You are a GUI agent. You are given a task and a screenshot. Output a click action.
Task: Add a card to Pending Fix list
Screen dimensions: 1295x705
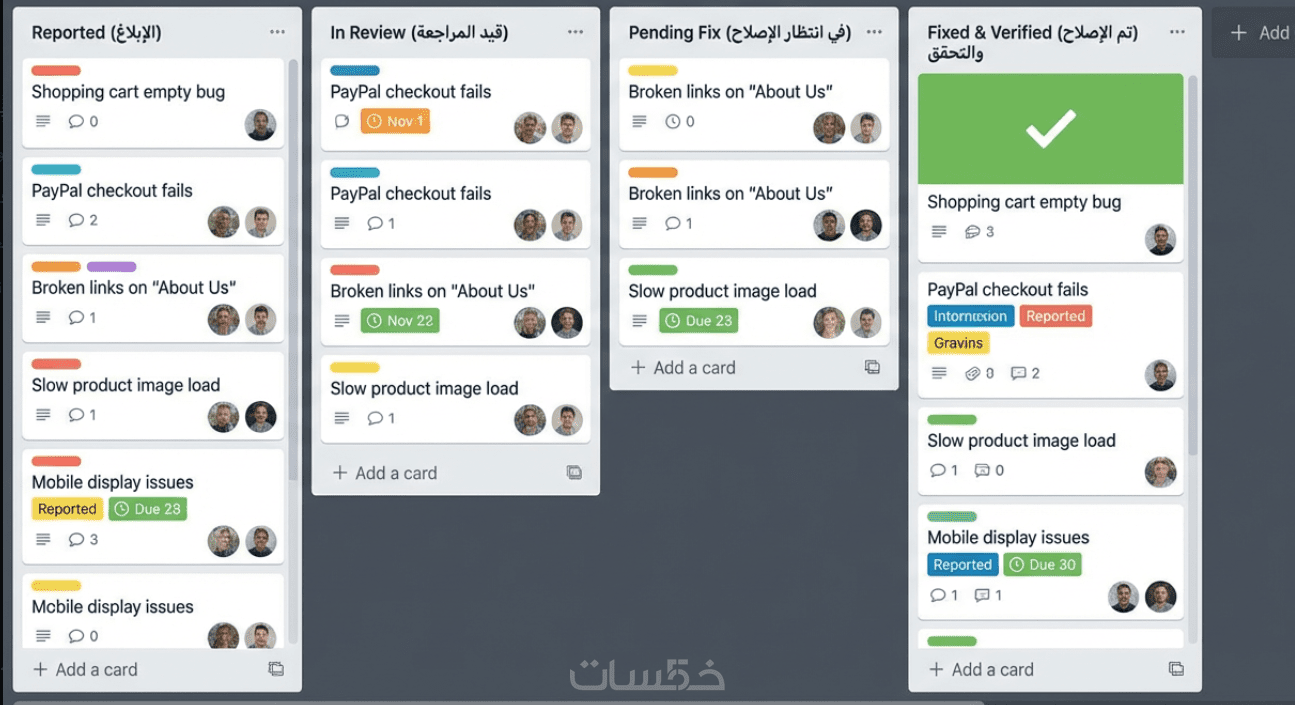(683, 368)
